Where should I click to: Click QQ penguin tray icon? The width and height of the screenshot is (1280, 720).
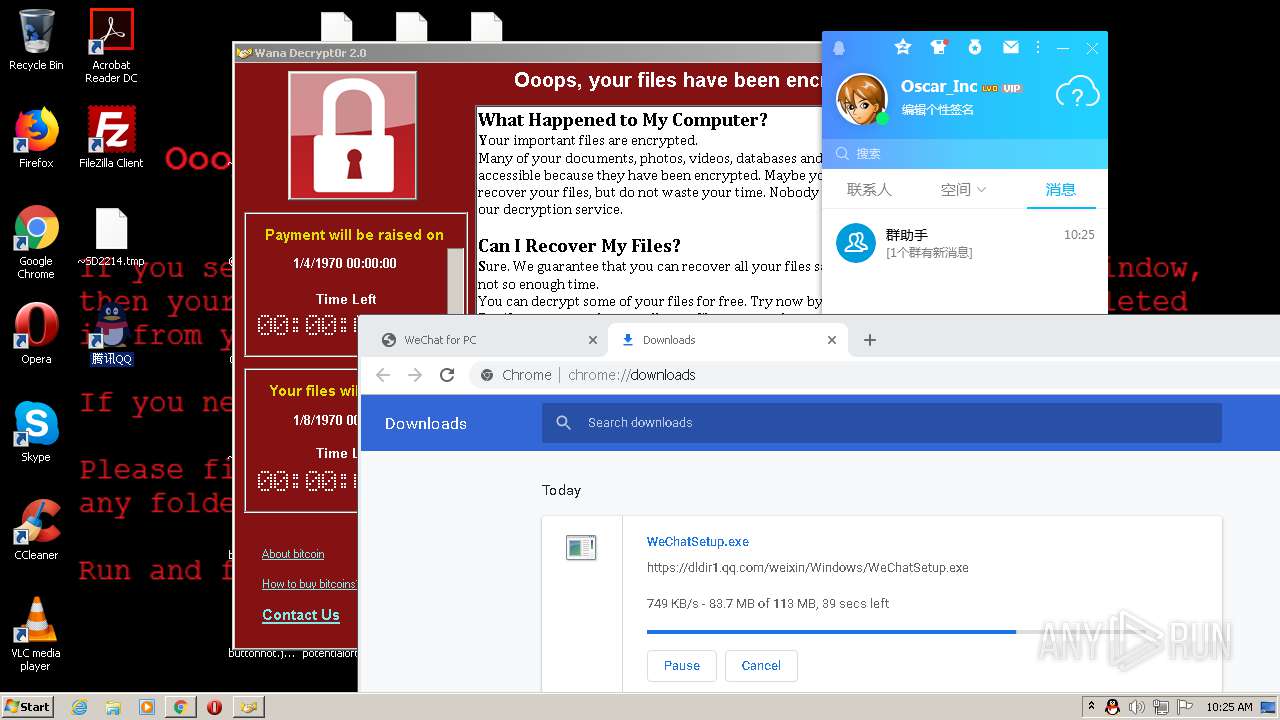pos(1113,707)
